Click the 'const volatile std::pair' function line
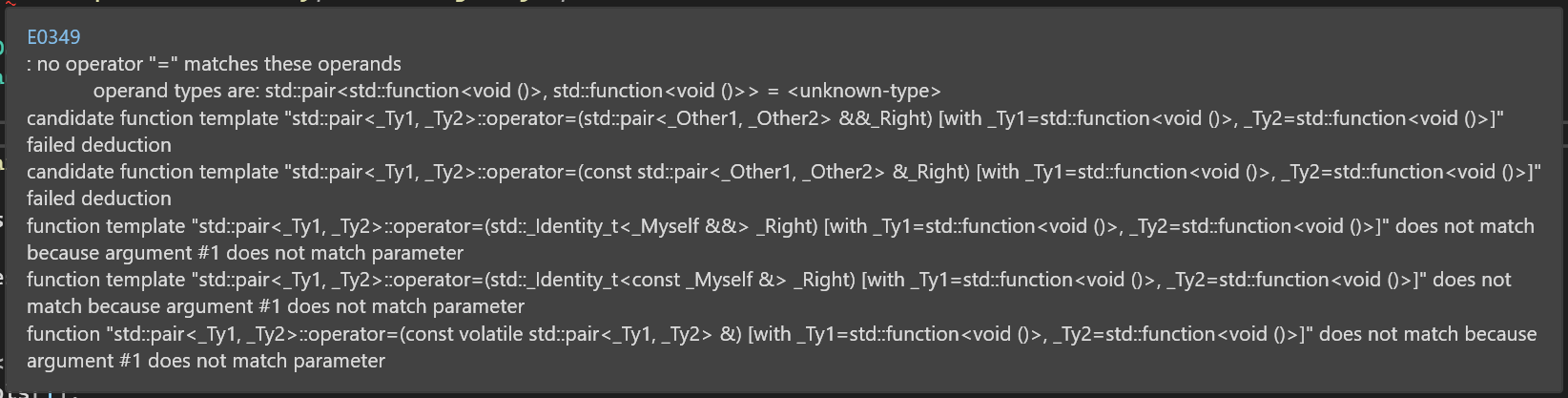The width and height of the screenshot is (1568, 398). click(781, 334)
